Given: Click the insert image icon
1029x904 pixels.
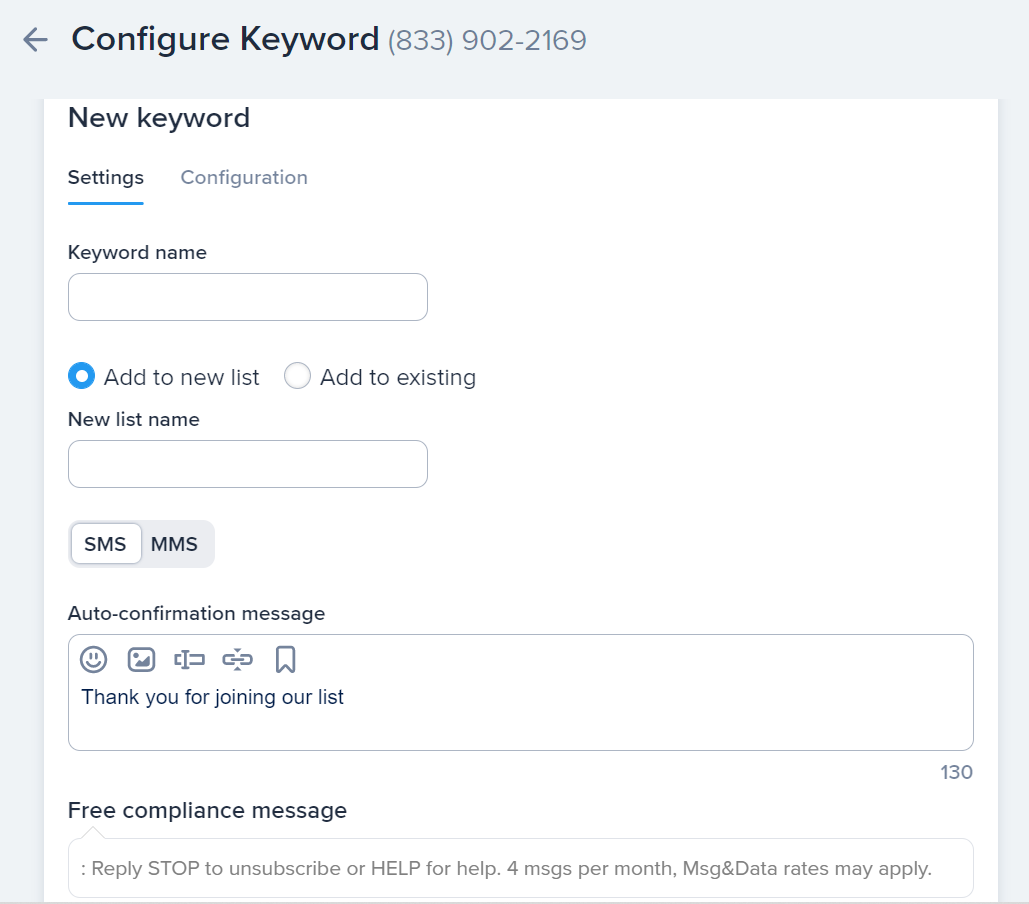Looking at the screenshot, I should point(141,659).
